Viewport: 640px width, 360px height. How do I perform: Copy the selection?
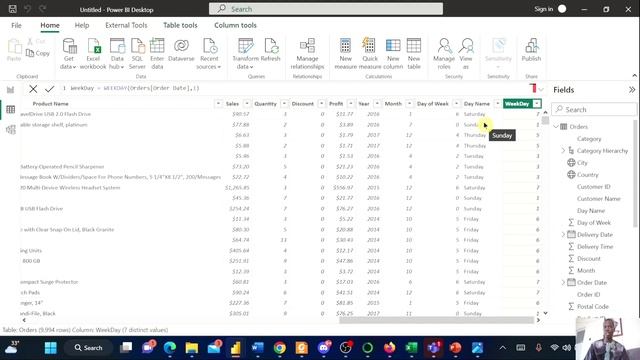click(x=38, y=53)
